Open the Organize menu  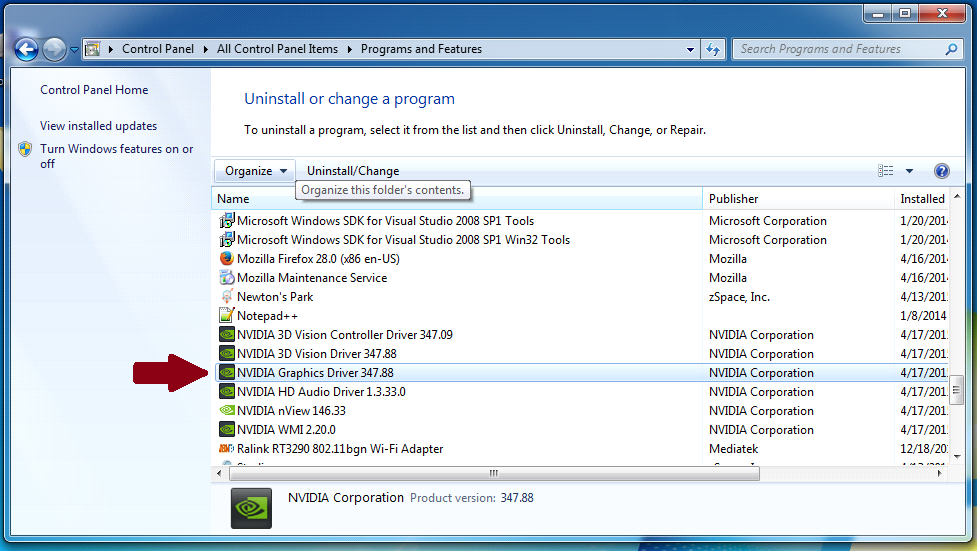pyautogui.click(x=255, y=171)
